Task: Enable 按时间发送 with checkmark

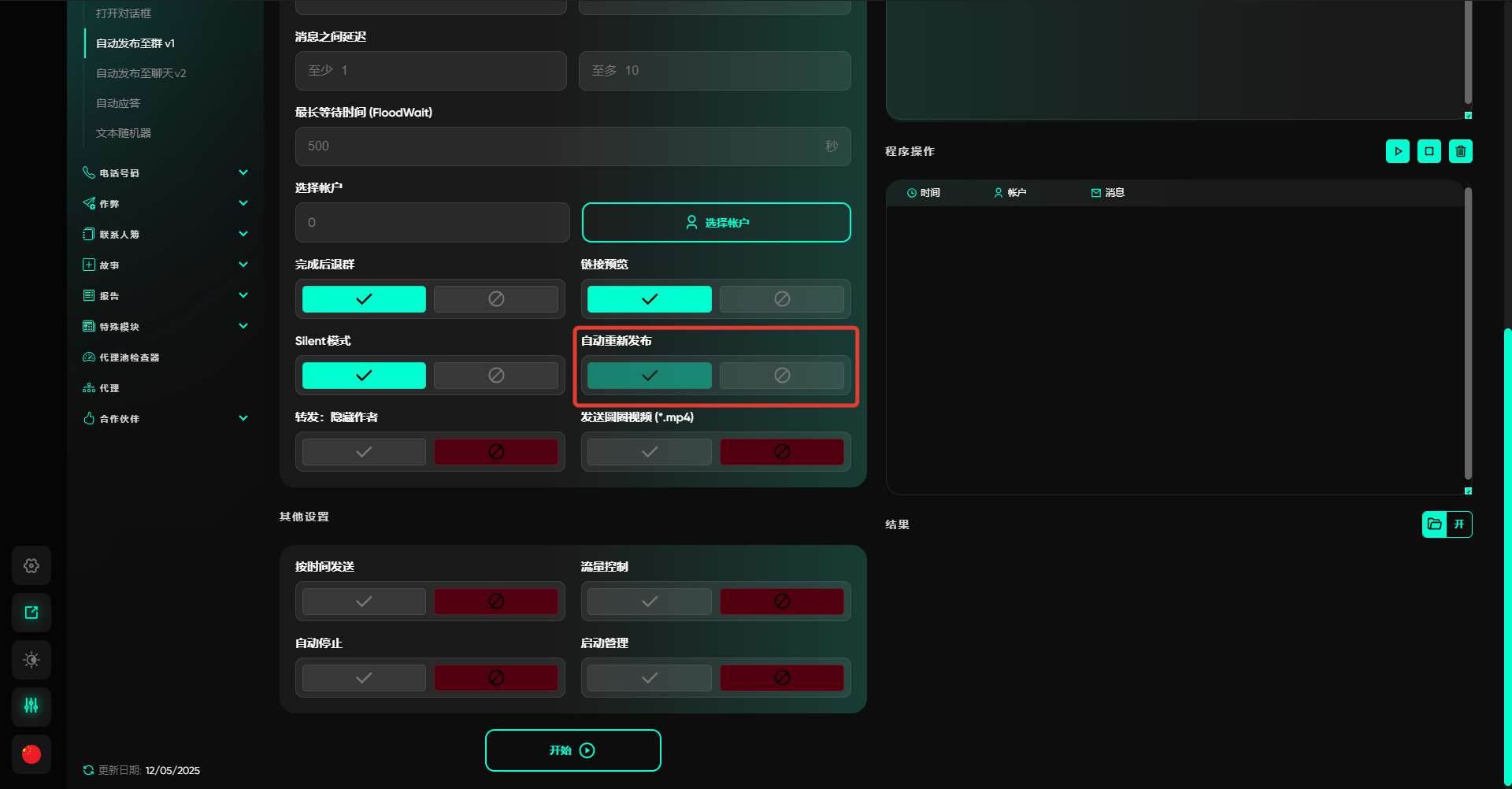Action: tap(364, 602)
